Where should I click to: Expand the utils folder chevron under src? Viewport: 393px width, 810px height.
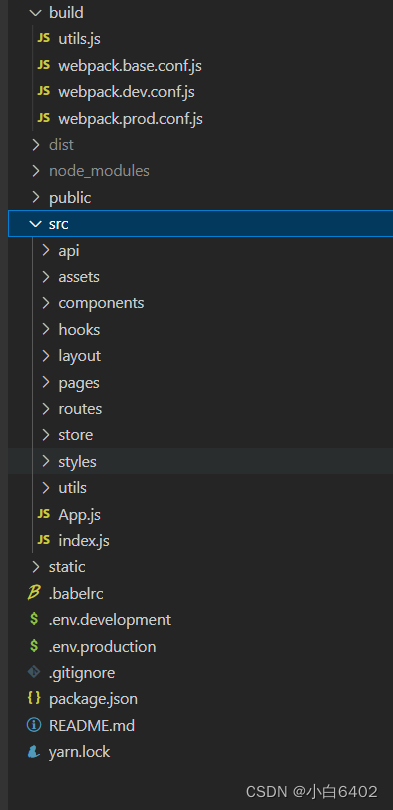(x=46, y=488)
